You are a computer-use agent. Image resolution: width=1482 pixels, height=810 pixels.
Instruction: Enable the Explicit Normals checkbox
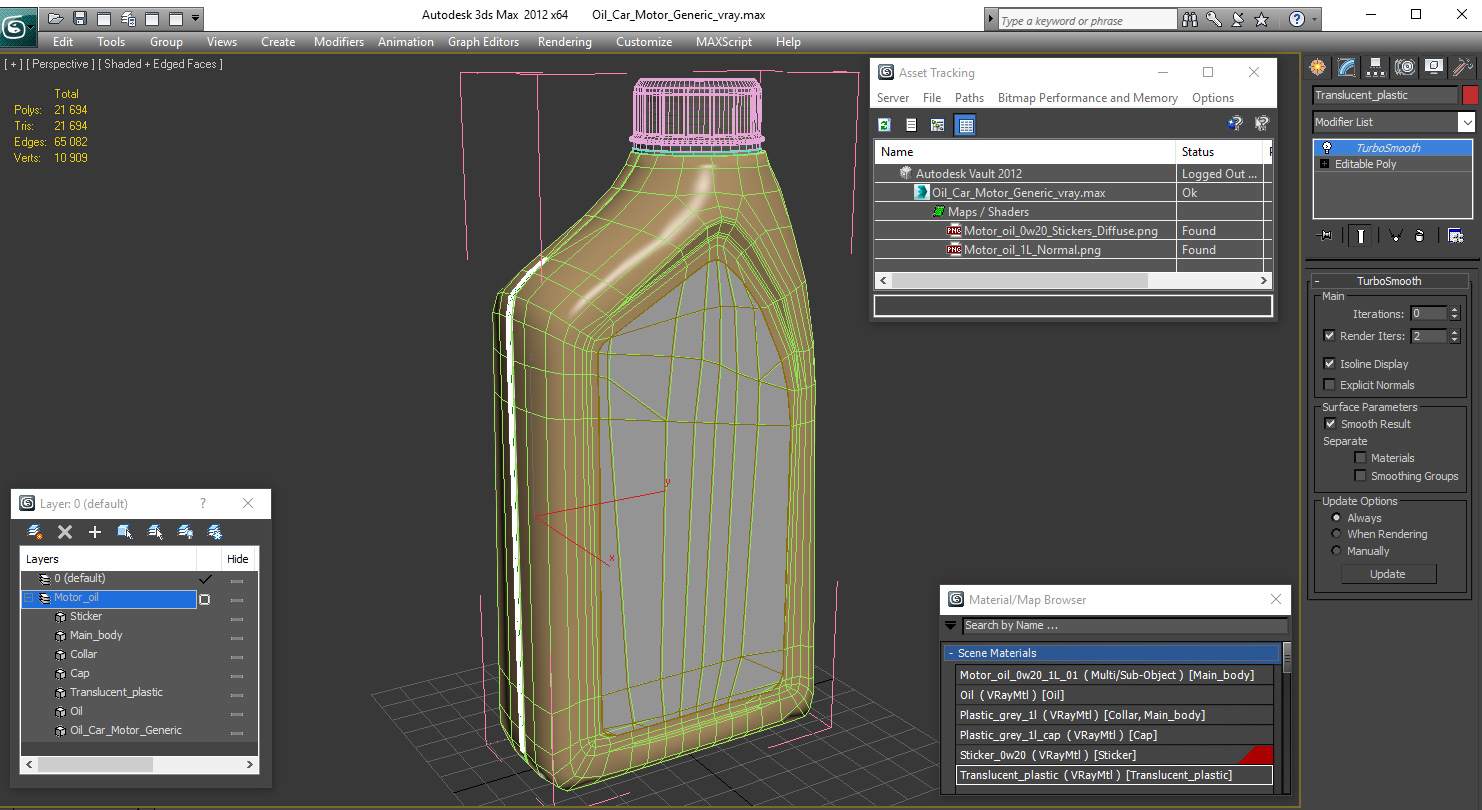pyautogui.click(x=1329, y=385)
